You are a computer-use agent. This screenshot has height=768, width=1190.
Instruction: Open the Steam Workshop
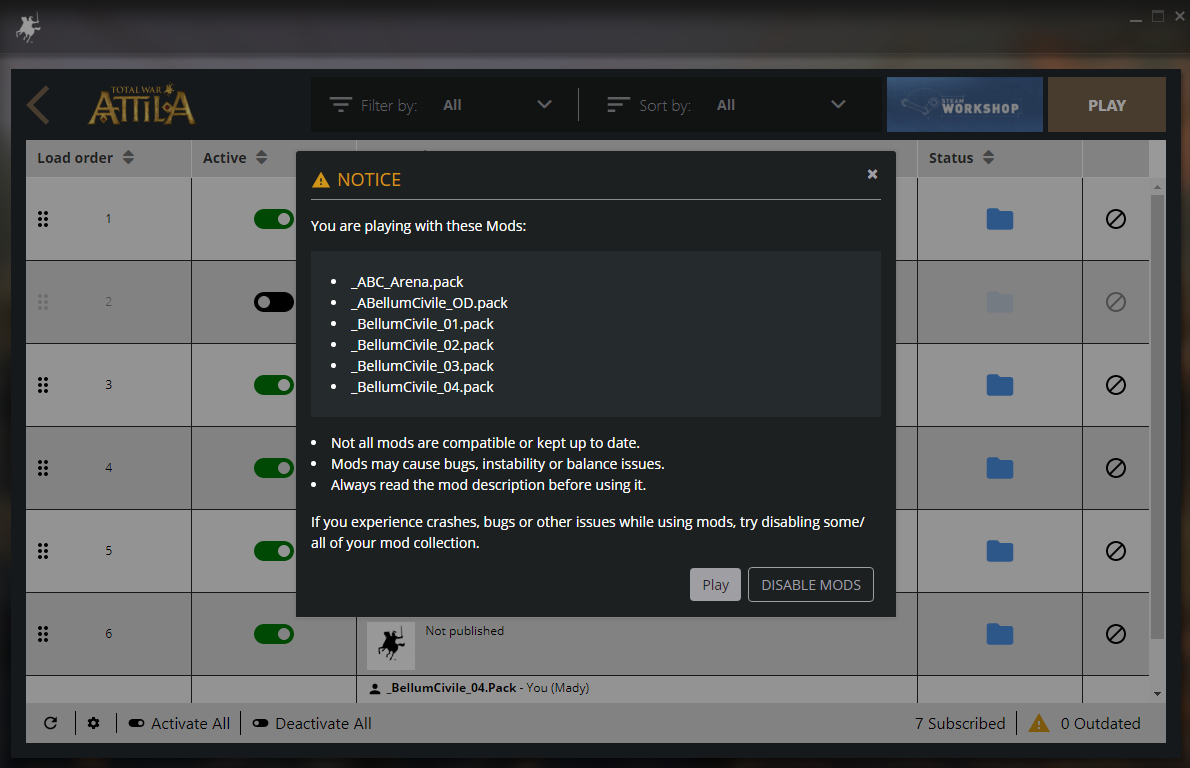pyautogui.click(x=965, y=105)
